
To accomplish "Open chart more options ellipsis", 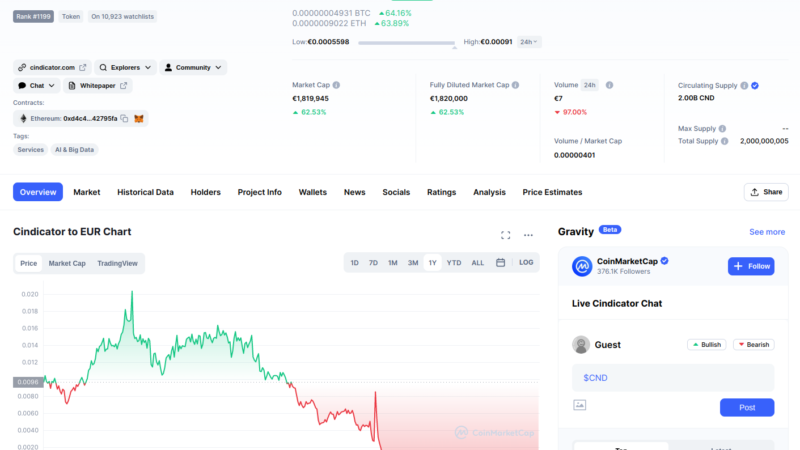I will tap(528, 235).
